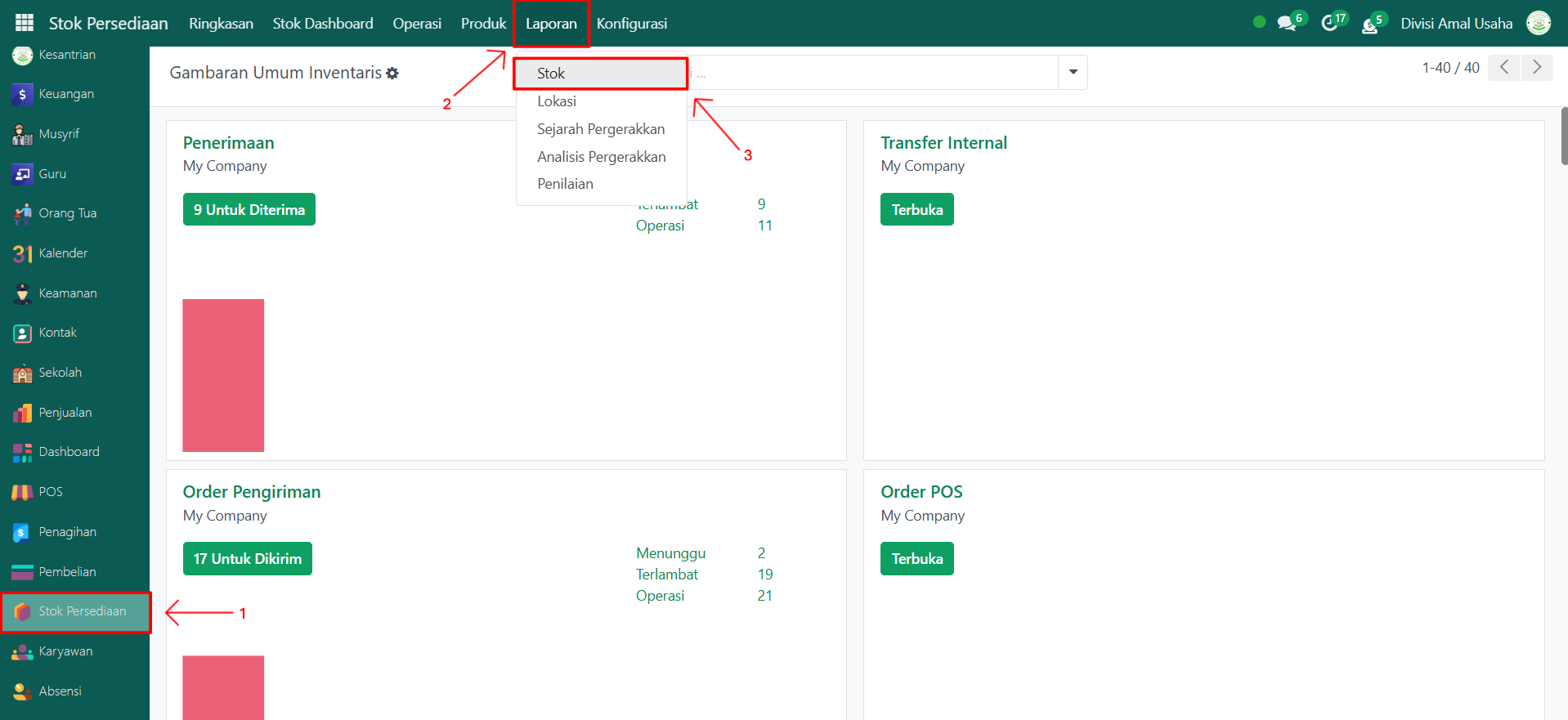Open the Kalender app in sidebar
The width and height of the screenshot is (1568, 720).
(x=62, y=253)
